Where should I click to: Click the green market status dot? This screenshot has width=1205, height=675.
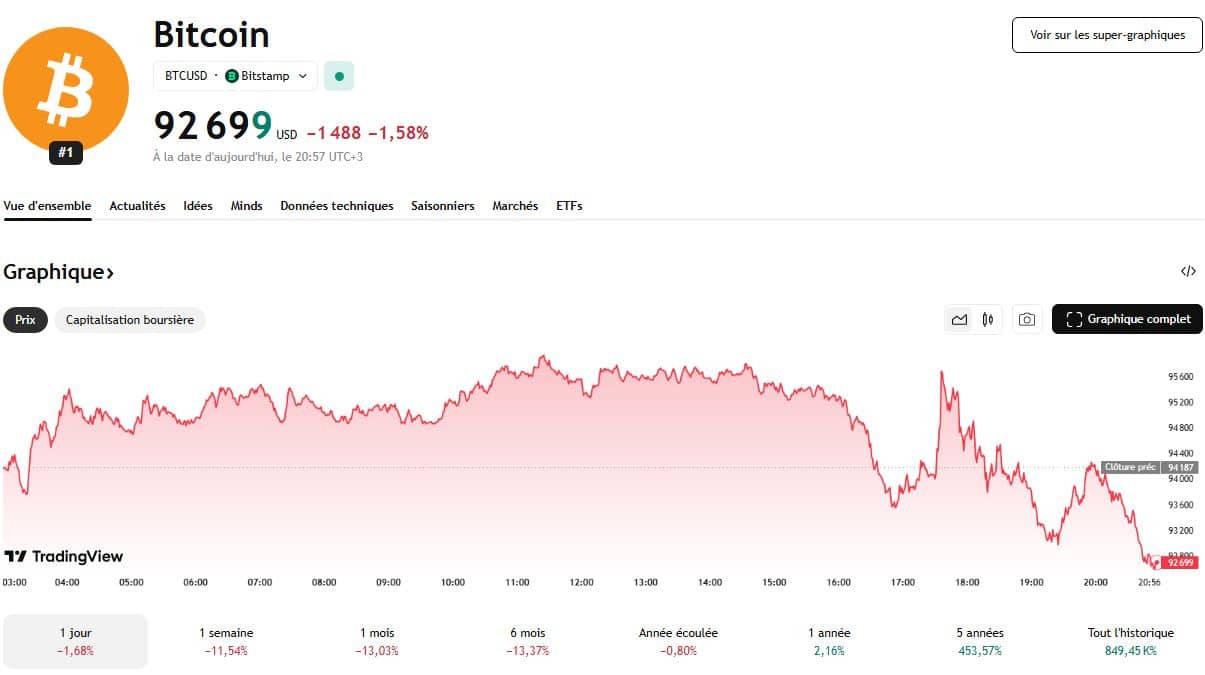tap(339, 76)
